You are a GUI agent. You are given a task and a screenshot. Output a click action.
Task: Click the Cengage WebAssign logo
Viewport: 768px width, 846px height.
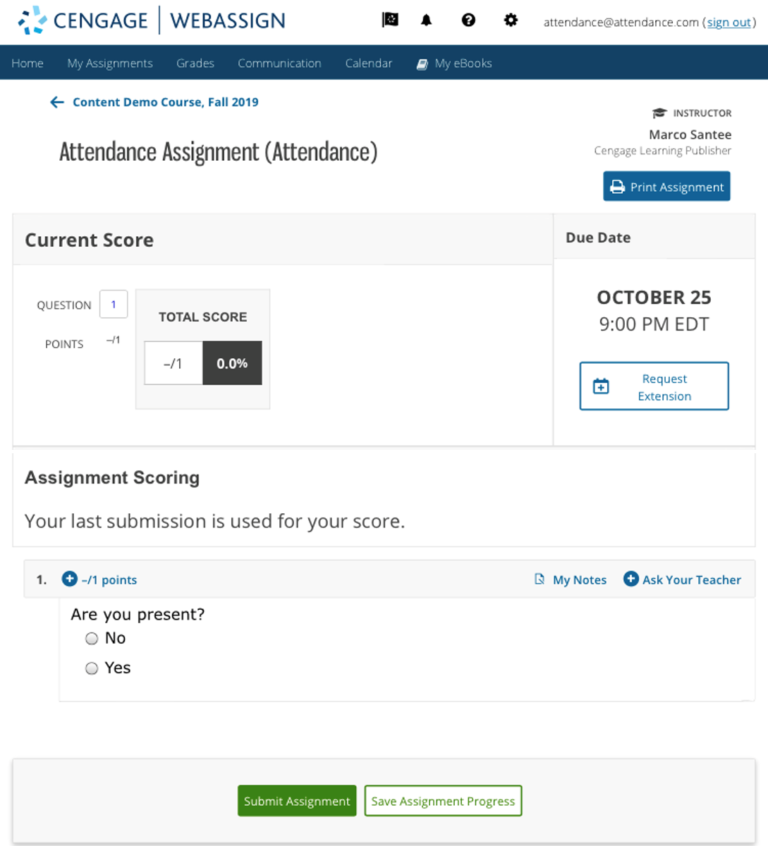click(x=150, y=20)
